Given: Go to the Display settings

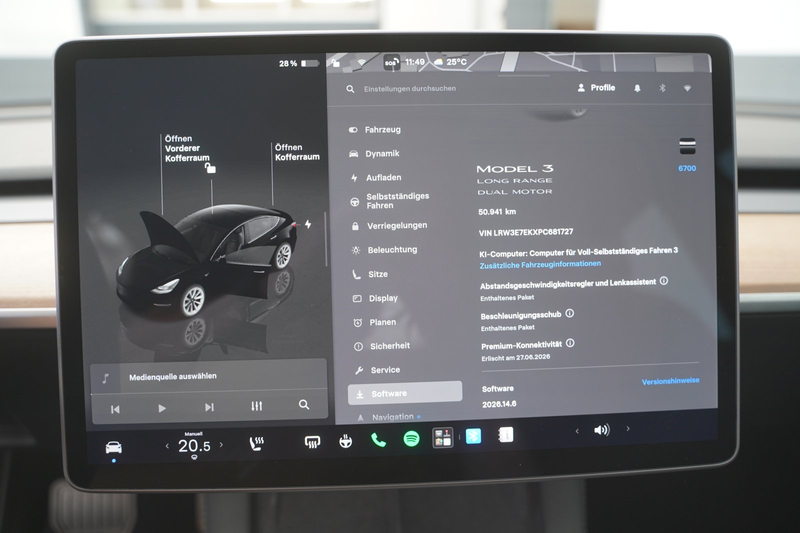Looking at the screenshot, I should point(375,298).
